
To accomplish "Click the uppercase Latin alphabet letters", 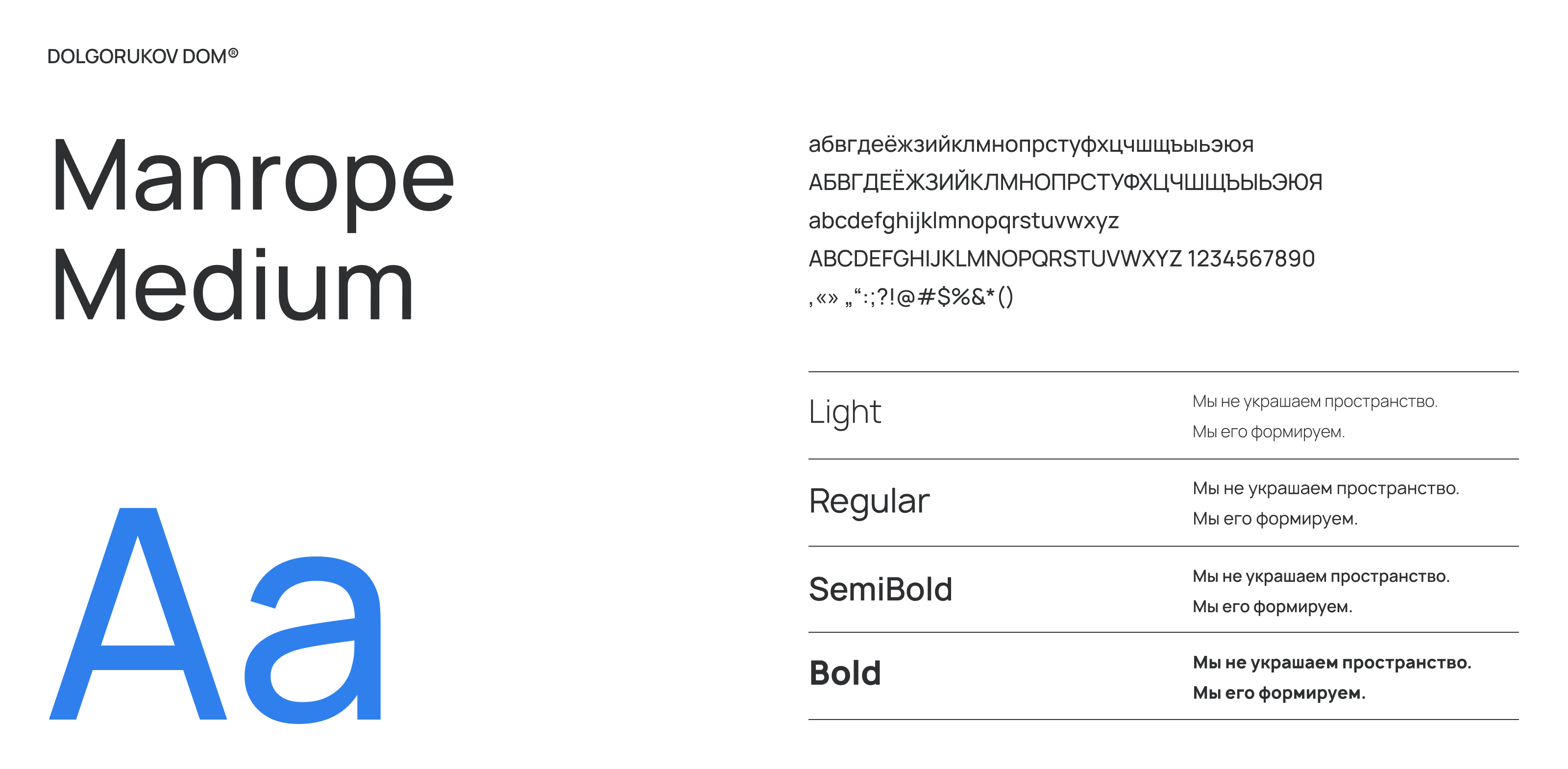I will click(995, 259).
